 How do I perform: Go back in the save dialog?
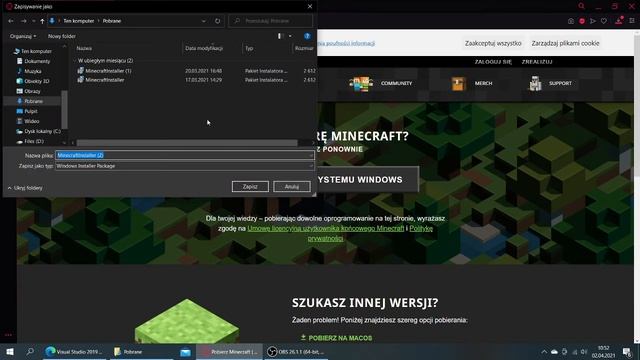(x=11, y=21)
